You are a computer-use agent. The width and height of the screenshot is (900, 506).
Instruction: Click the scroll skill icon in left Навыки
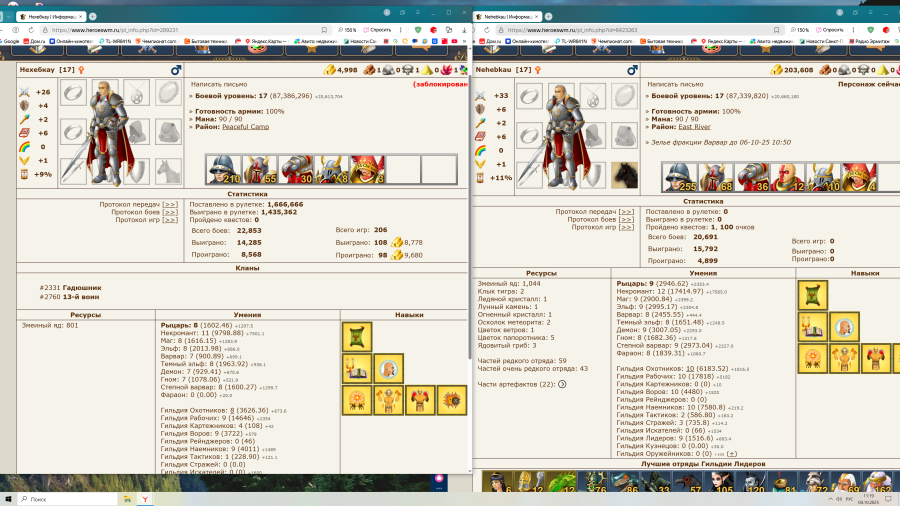(356, 337)
